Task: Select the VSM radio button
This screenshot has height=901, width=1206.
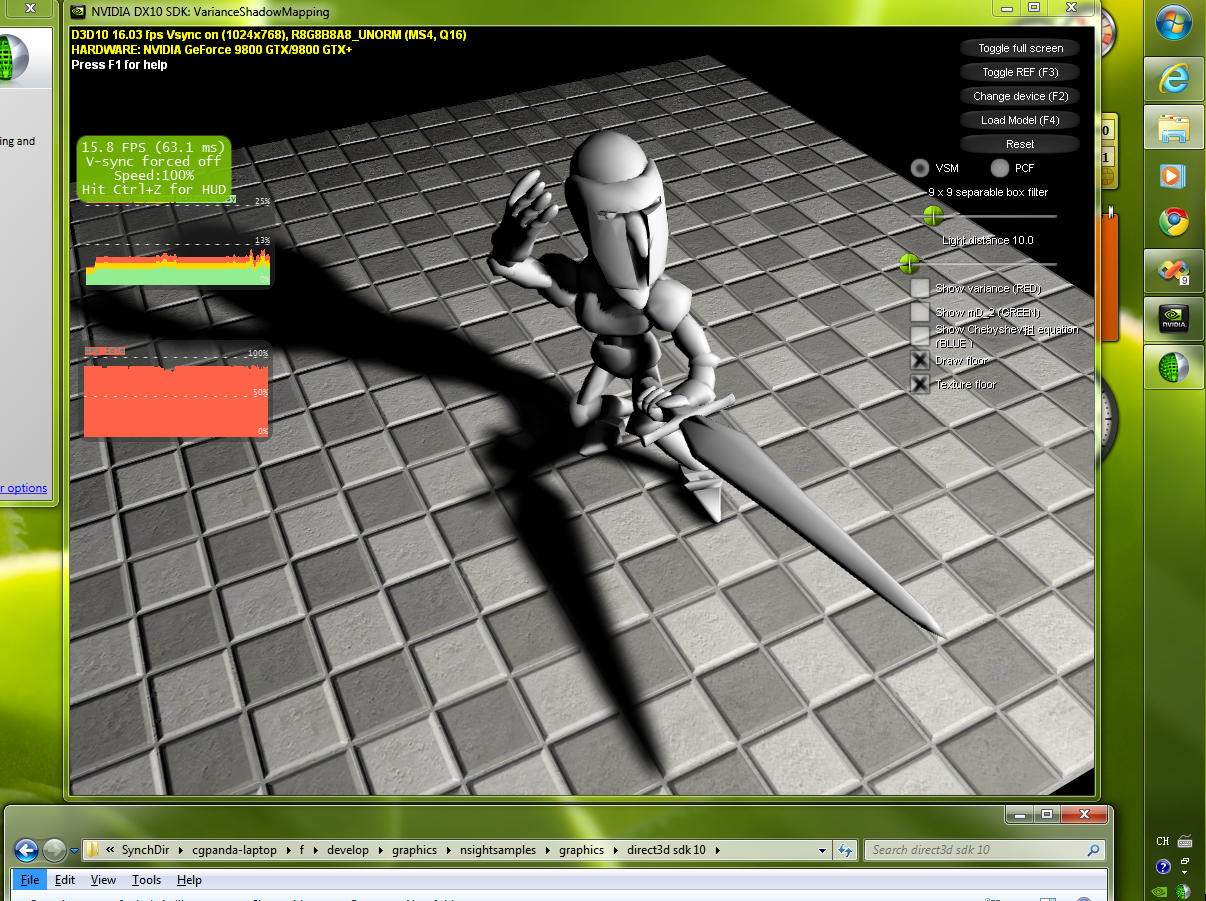Action: click(x=919, y=168)
